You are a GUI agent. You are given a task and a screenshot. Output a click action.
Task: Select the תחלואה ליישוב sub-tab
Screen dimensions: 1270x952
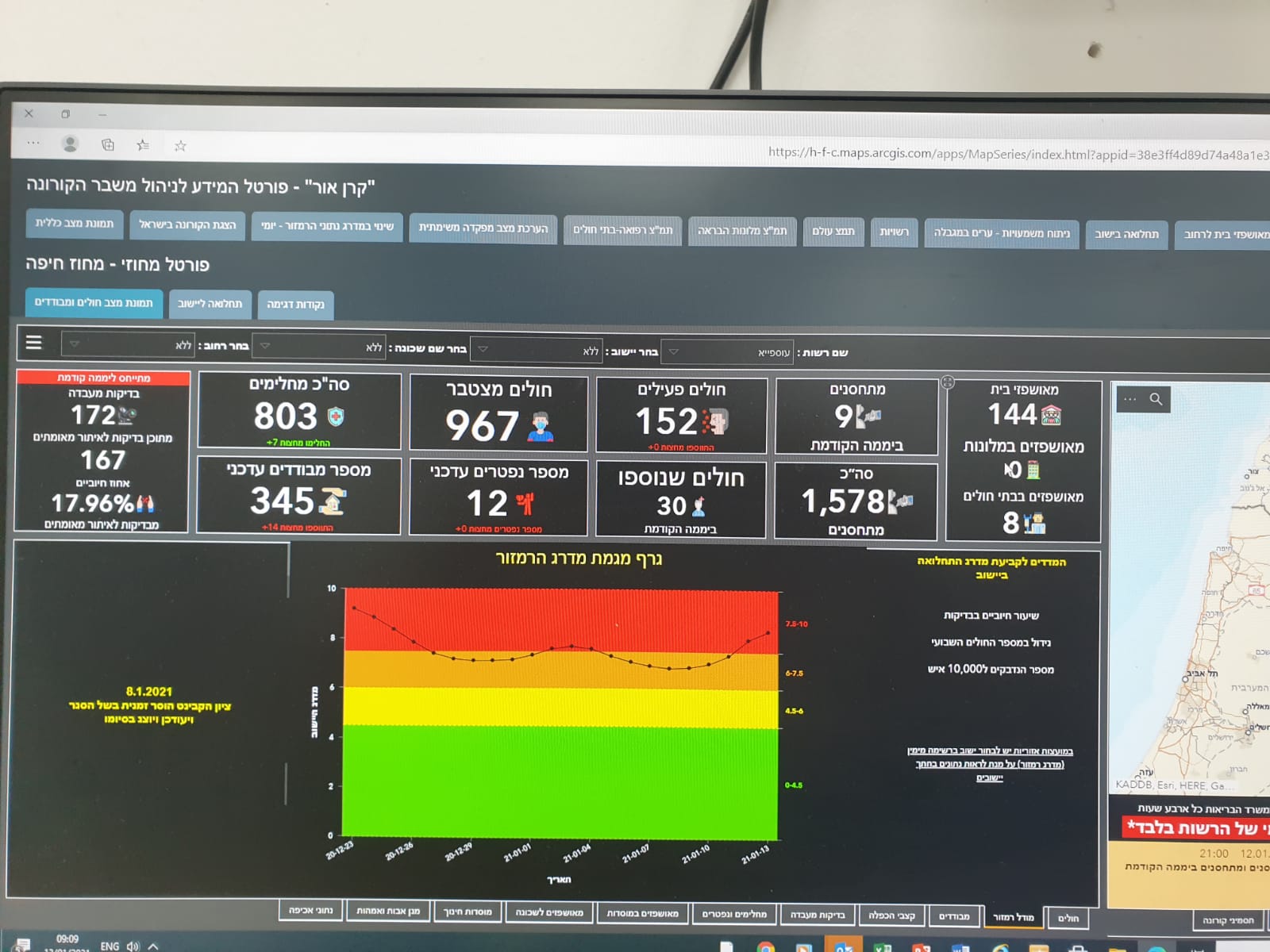(210, 304)
